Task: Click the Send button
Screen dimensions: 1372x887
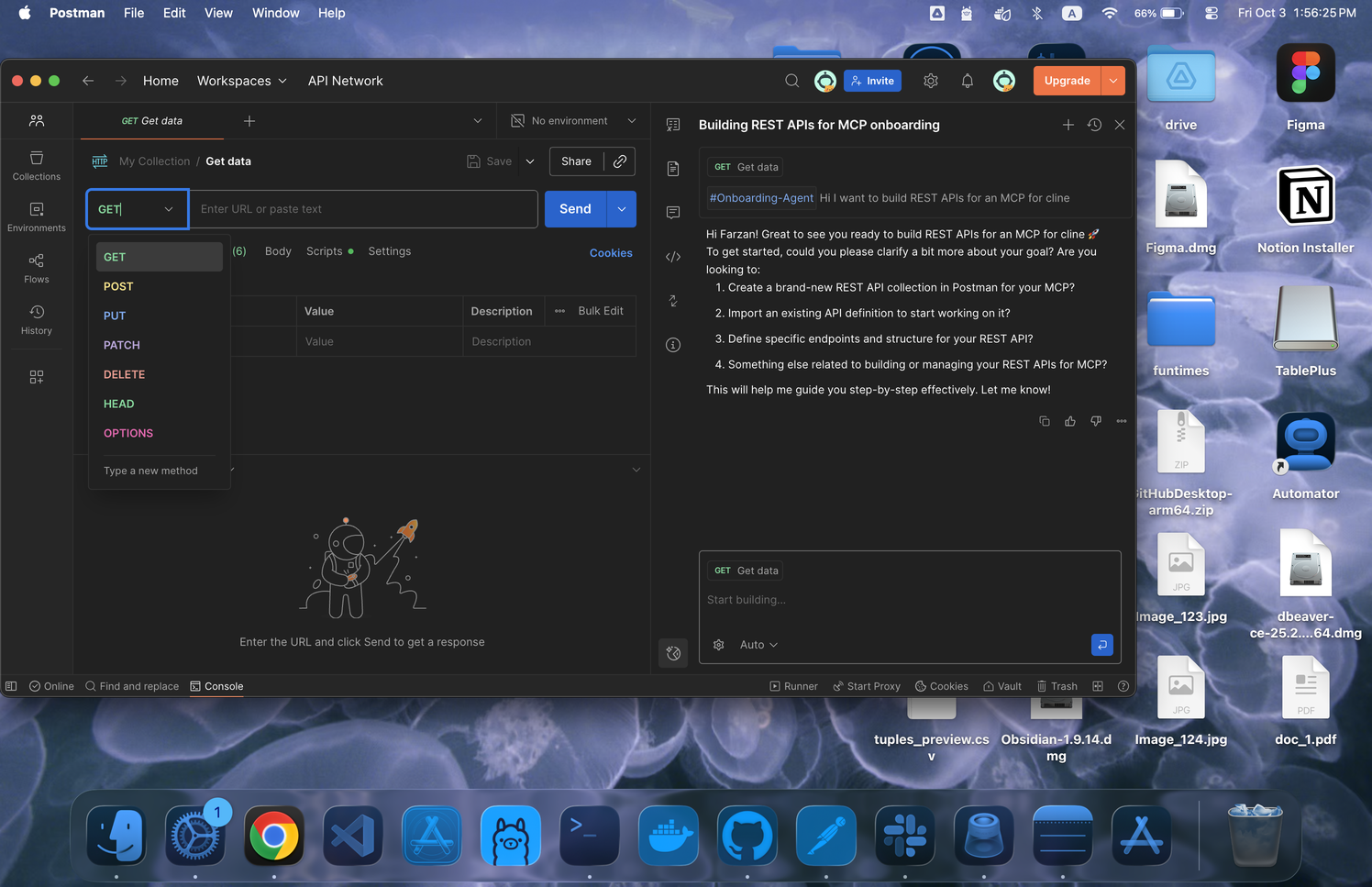Action: coord(575,209)
